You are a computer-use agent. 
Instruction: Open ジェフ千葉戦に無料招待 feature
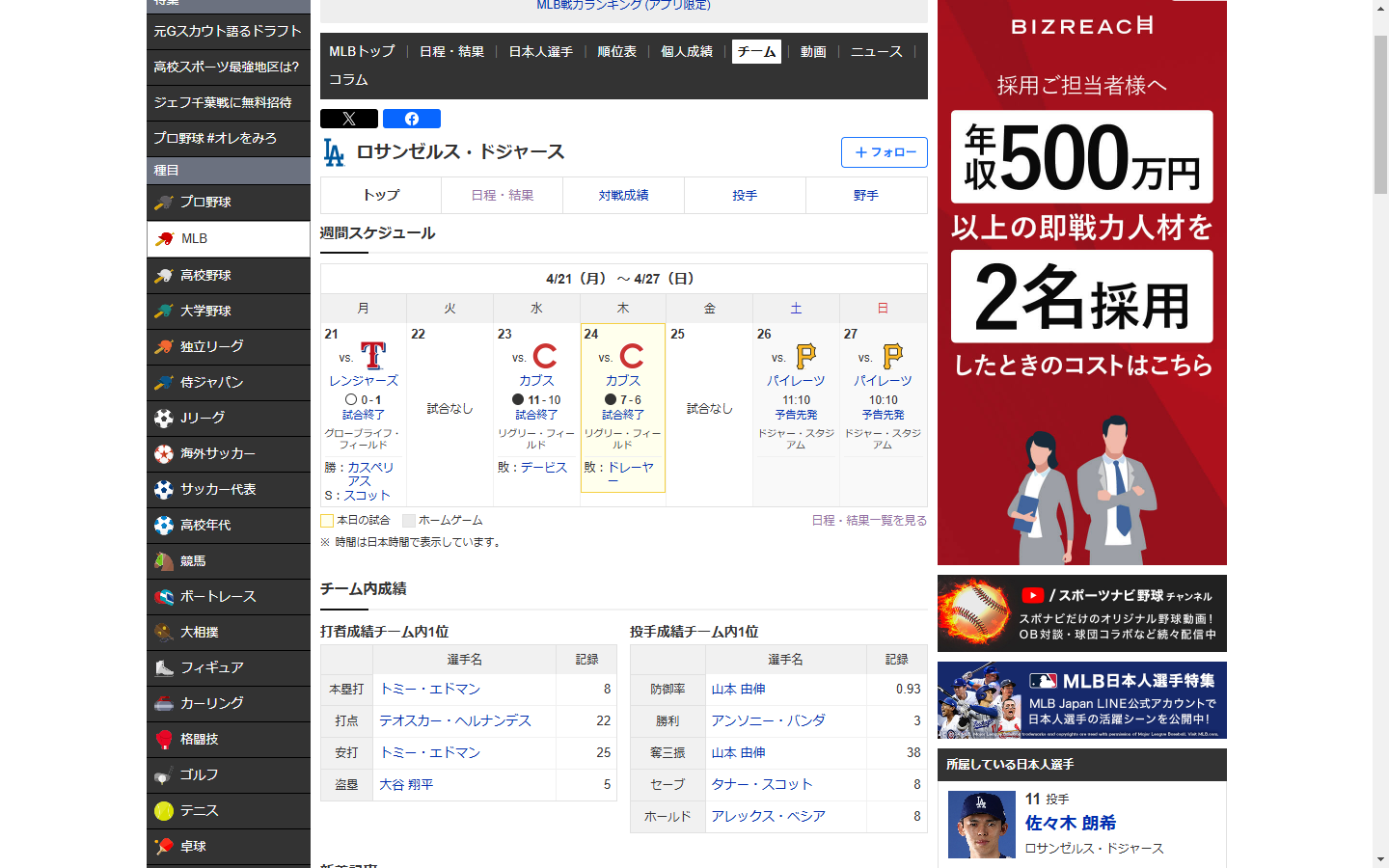pyautogui.click(x=229, y=102)
